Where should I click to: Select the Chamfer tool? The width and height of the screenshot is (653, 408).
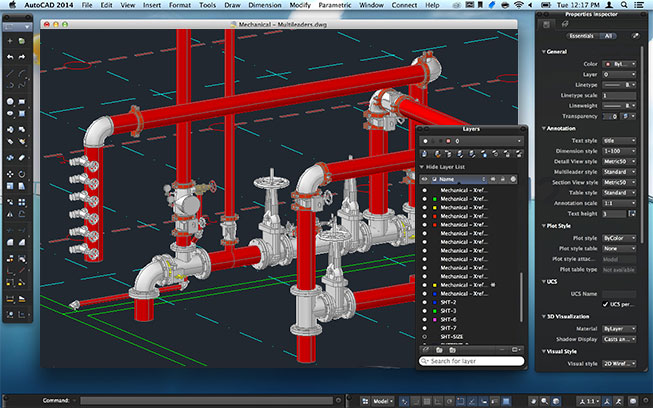pos(22,242)
